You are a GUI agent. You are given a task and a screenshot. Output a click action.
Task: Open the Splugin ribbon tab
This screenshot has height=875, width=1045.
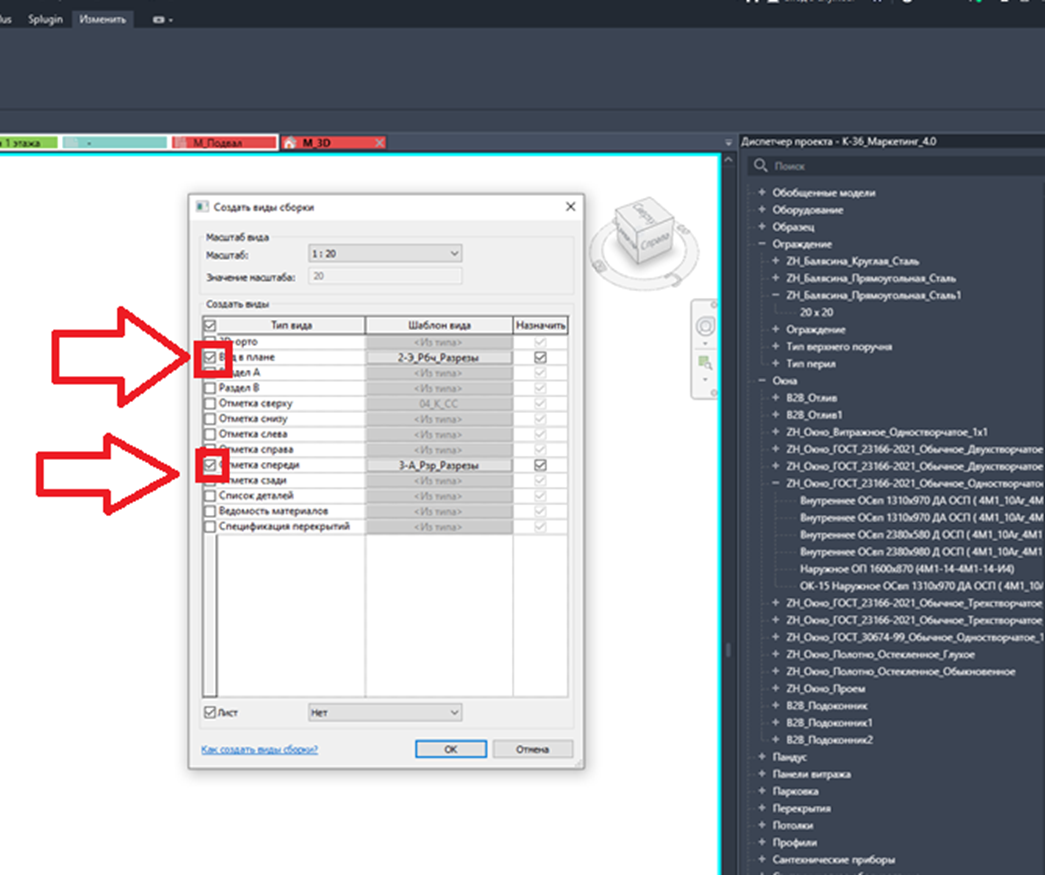pyautogui.click(x=45, y=19)
